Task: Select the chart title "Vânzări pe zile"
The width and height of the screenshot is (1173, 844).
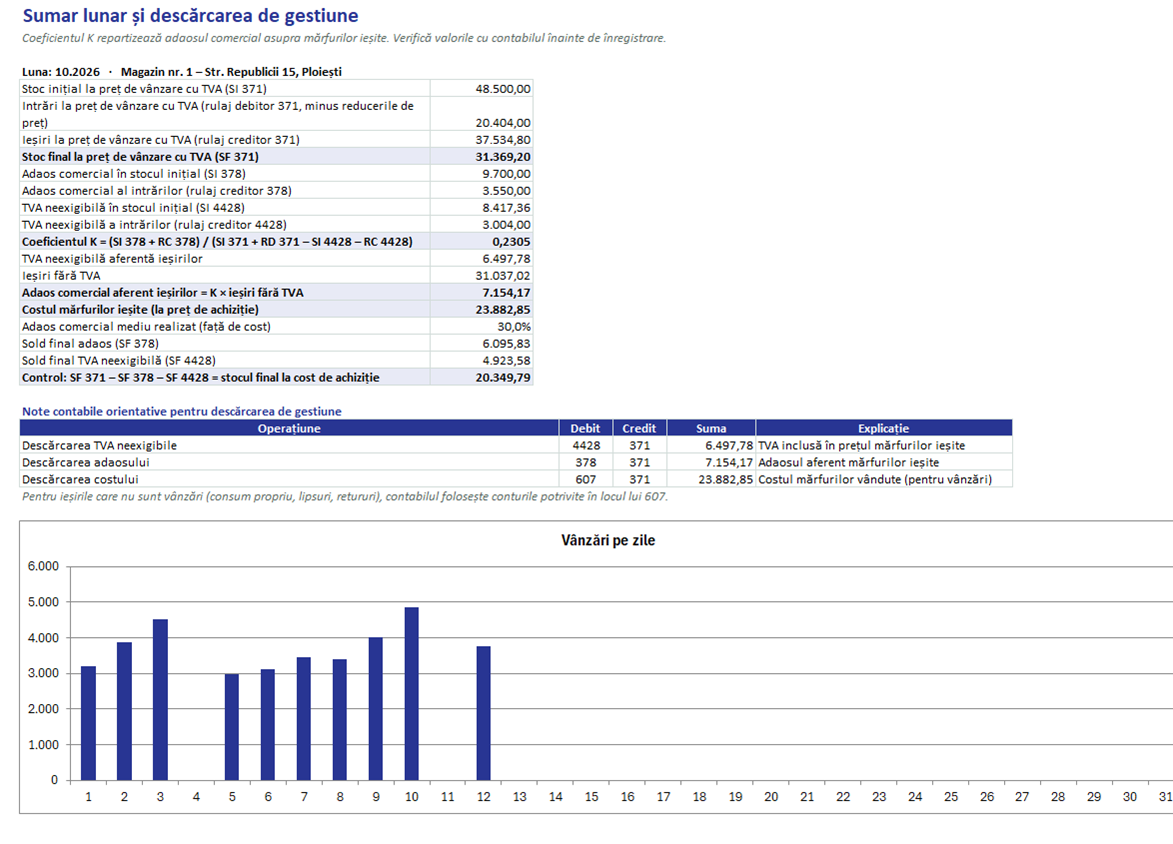Action: [608, 540]
